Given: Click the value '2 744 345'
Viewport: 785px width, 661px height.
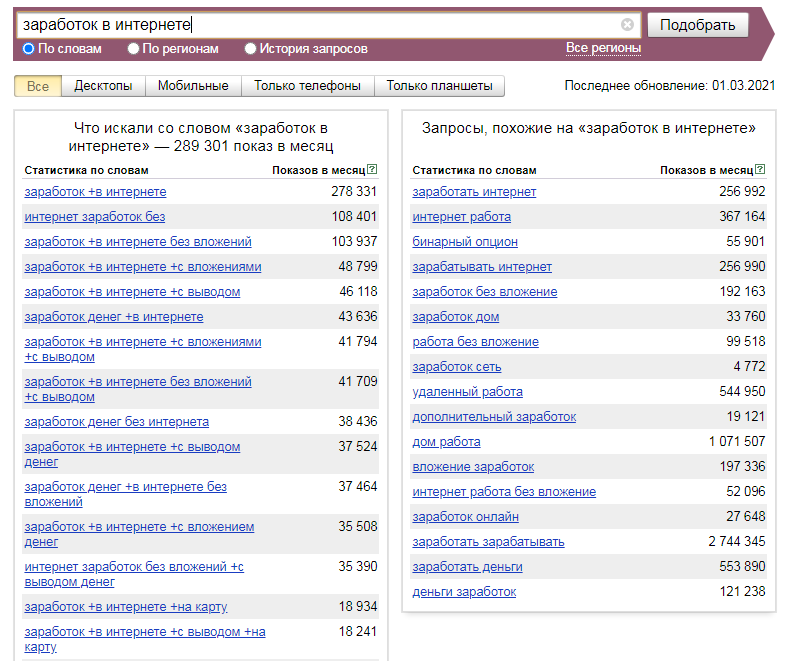Looking at the screenshot, I should 736,541.
